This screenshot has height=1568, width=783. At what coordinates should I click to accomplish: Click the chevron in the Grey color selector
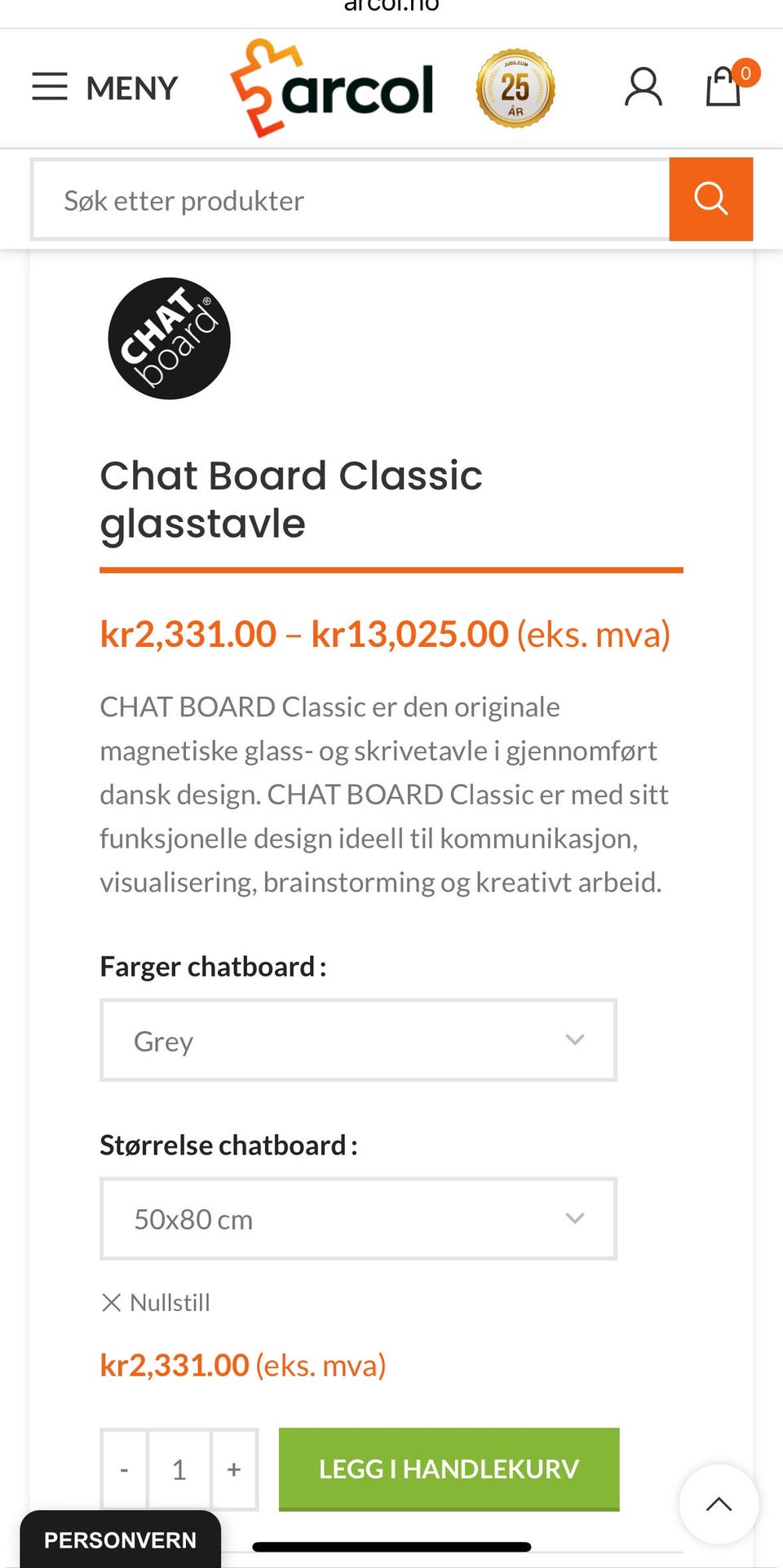pyautogui.click(x=575, y=1039)
